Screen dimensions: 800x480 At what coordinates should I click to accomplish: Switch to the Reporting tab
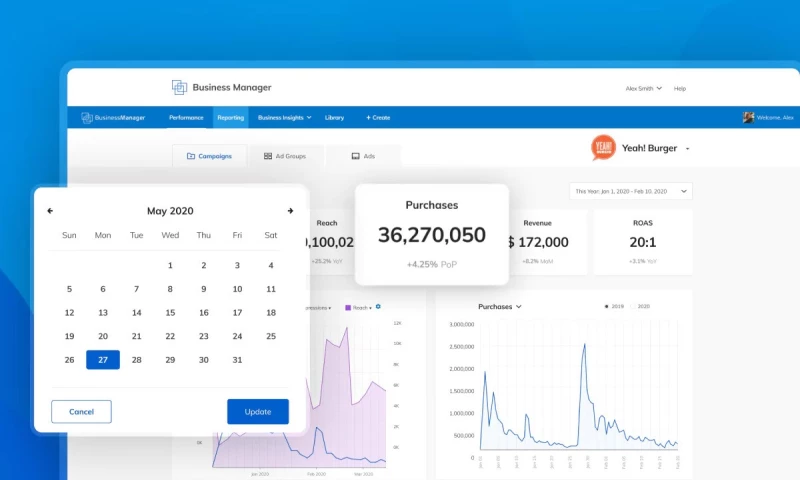point(231,118)
